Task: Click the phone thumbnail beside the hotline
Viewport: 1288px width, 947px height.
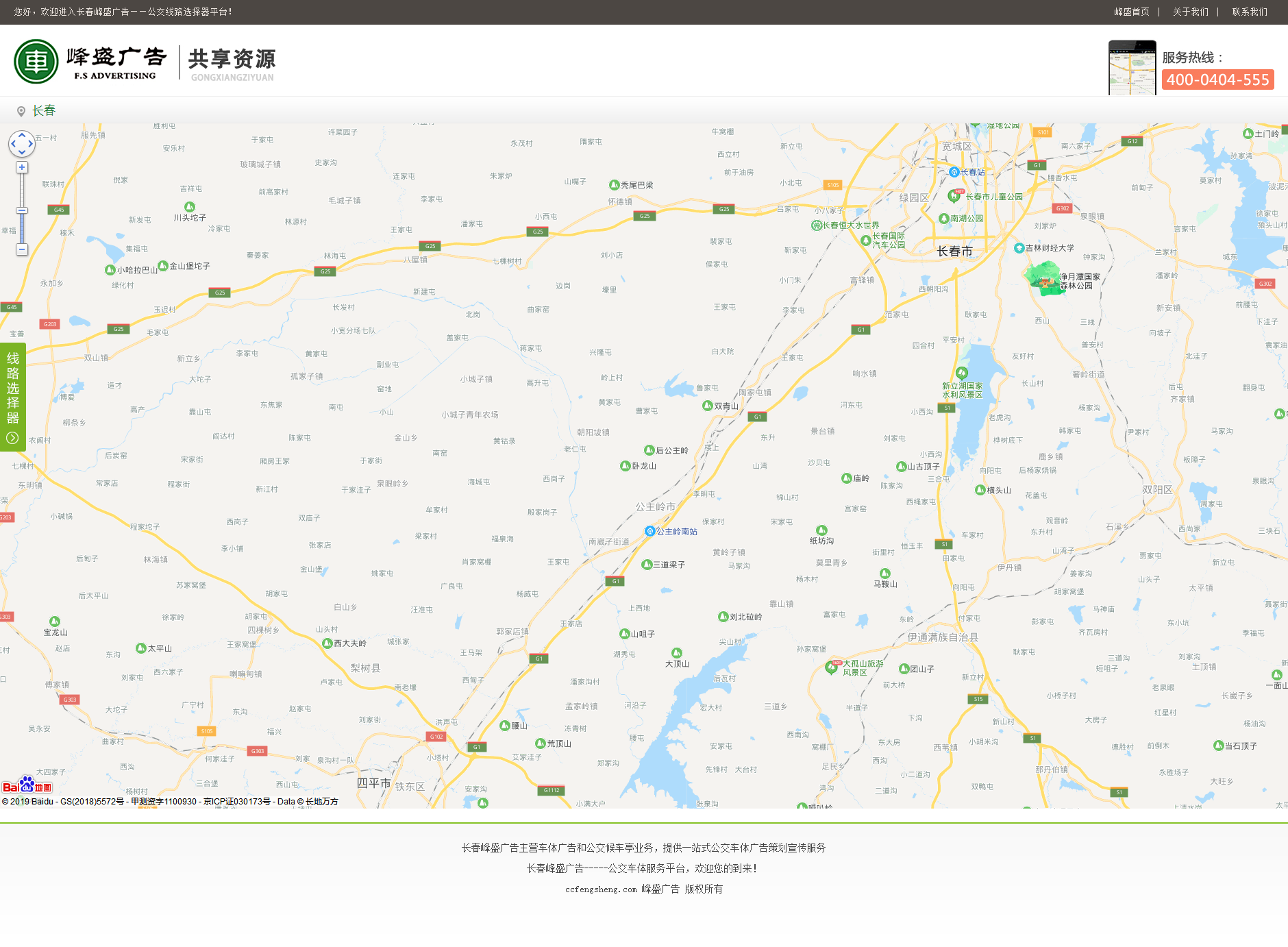Action: coord(1132,68)
